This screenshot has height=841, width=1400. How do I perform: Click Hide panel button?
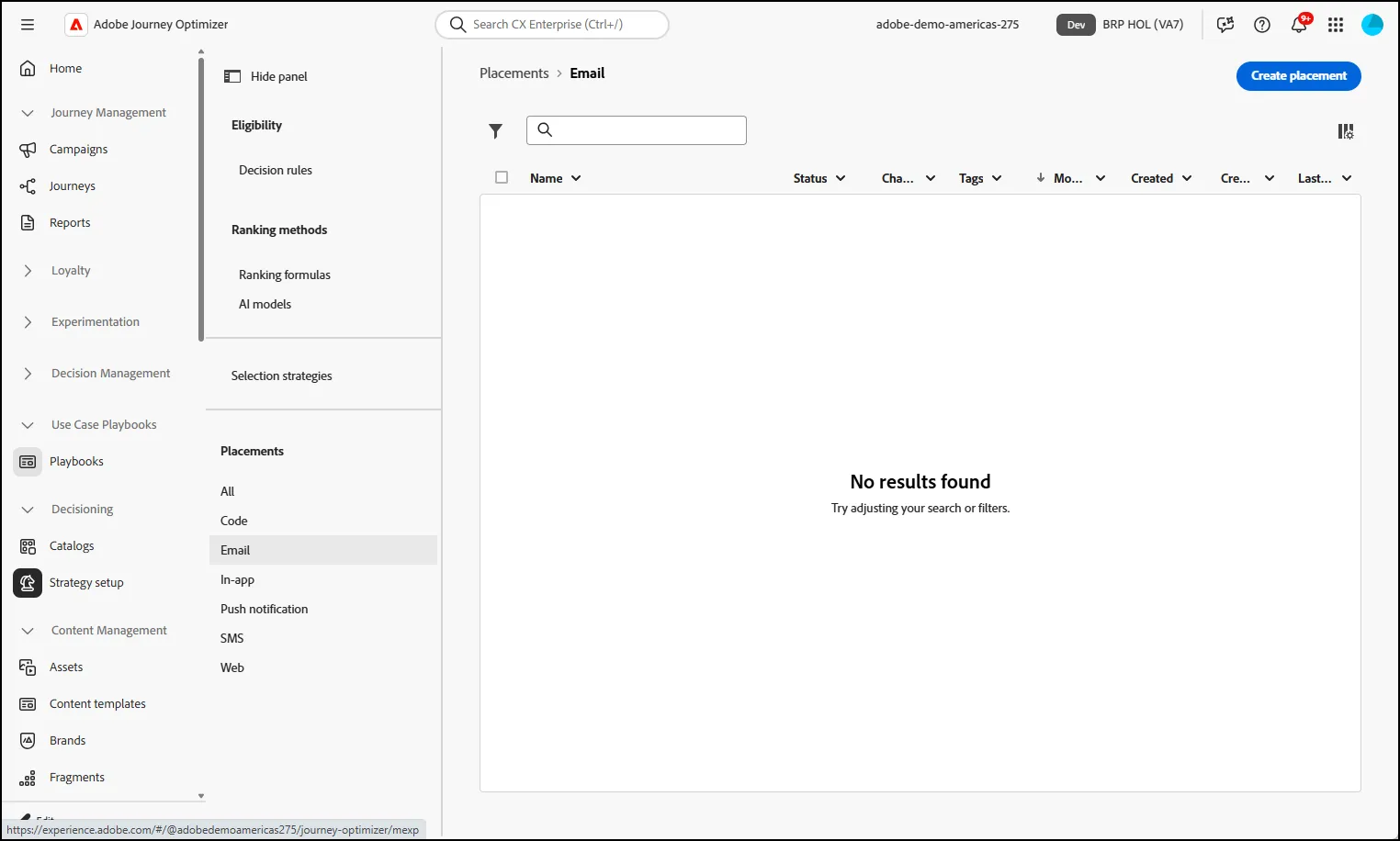click(x=266, y=76)
